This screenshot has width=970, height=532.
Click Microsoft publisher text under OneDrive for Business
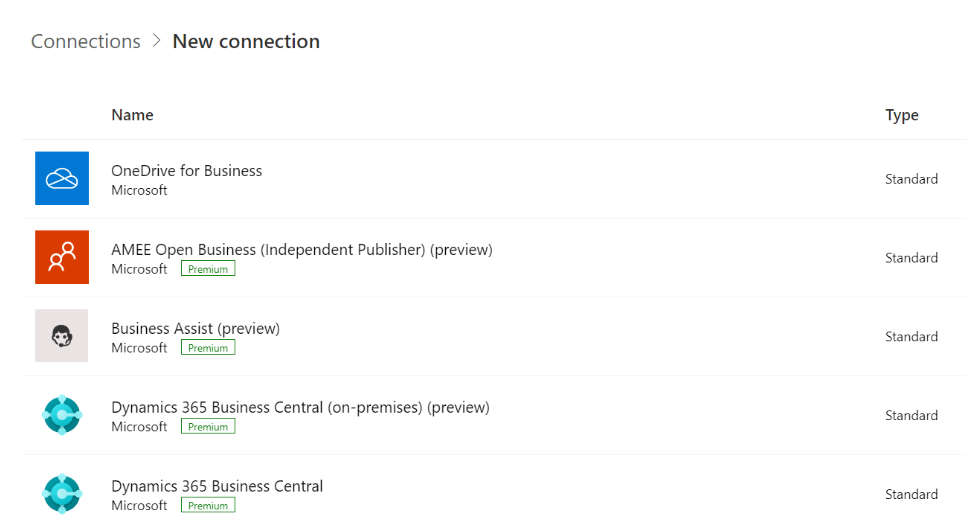click(x=139, y=191)
